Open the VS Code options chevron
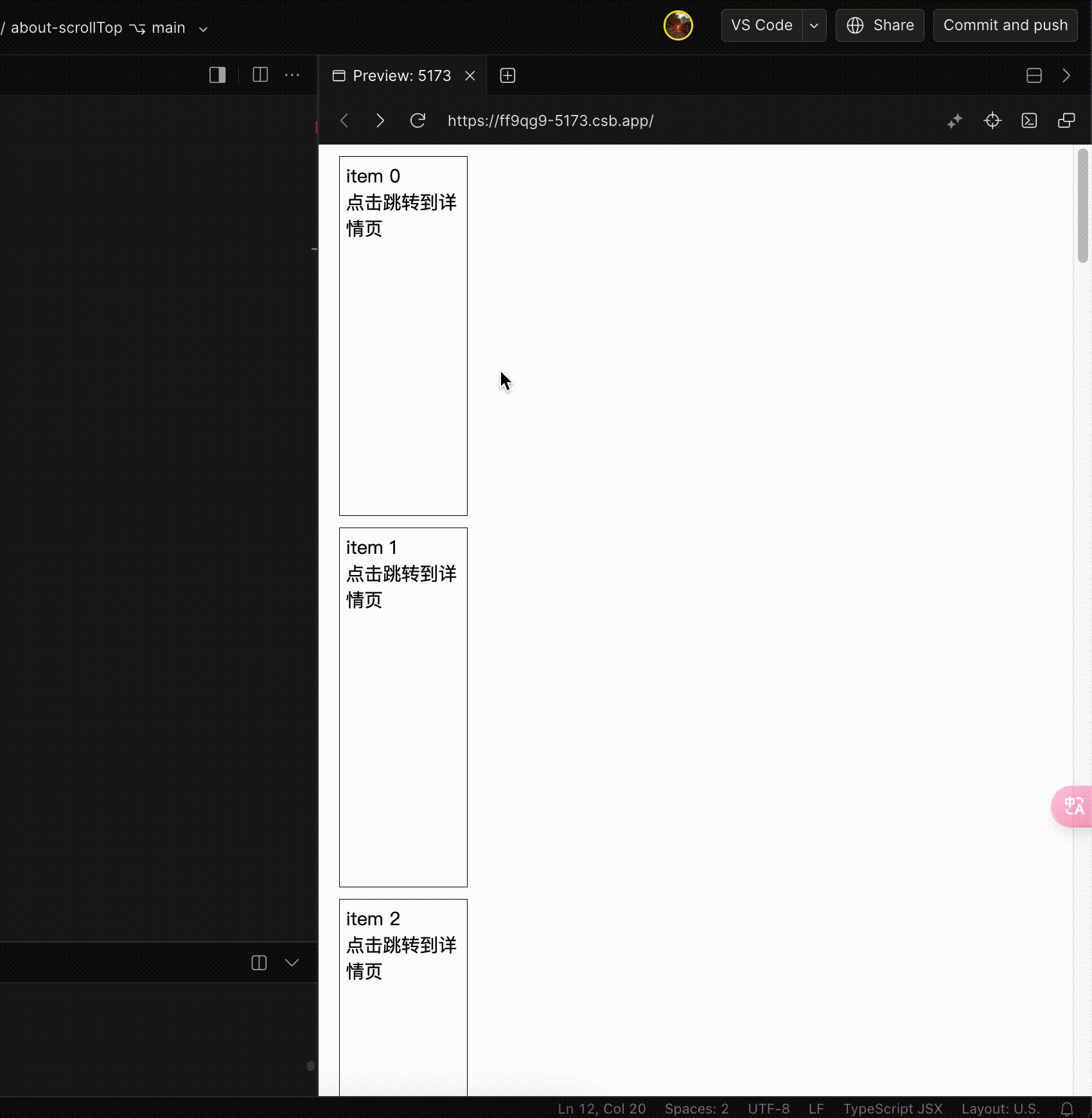1092x1118 pixels. (x=815, y=25)
